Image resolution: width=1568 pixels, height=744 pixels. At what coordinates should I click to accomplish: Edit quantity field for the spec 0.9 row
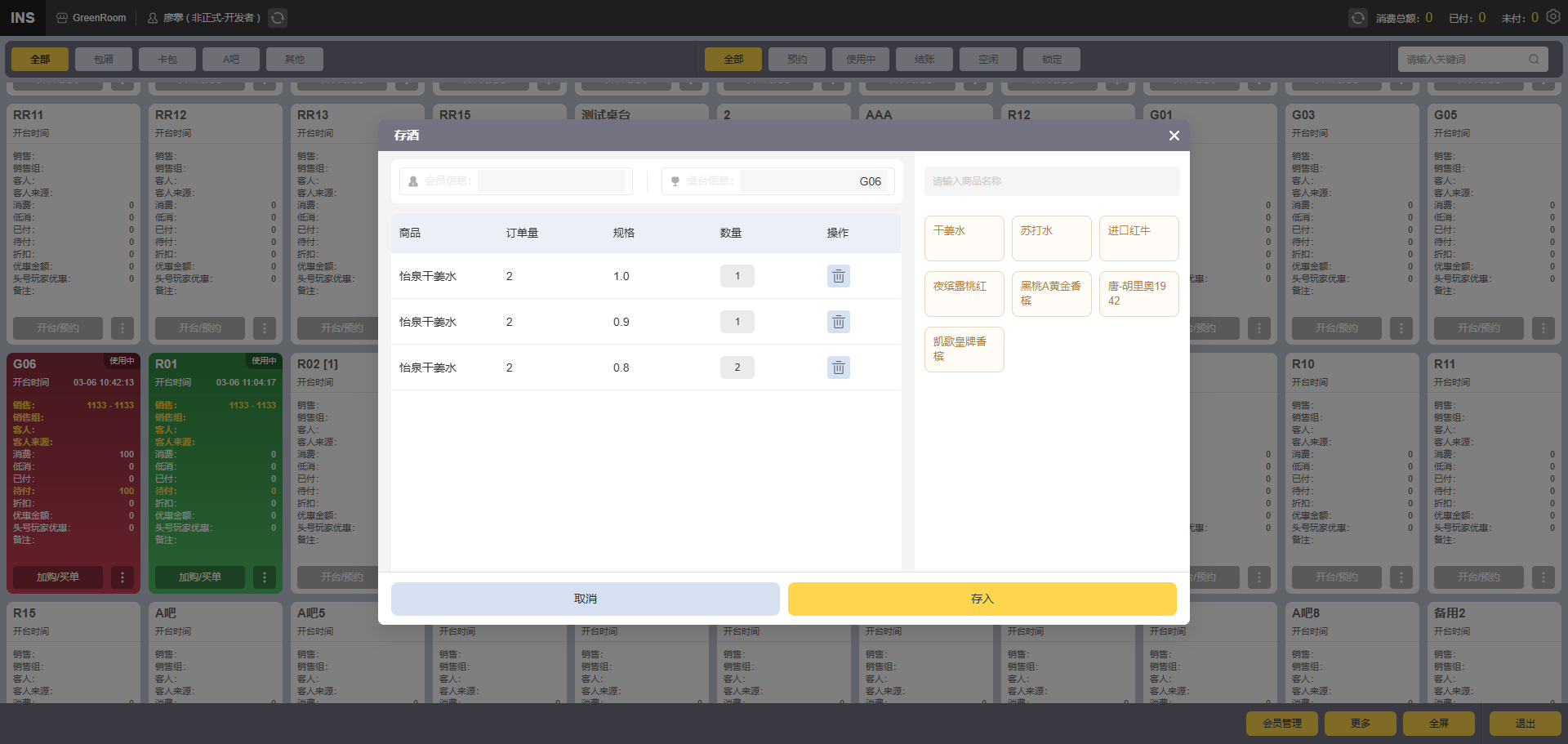[x=737, y=322]
